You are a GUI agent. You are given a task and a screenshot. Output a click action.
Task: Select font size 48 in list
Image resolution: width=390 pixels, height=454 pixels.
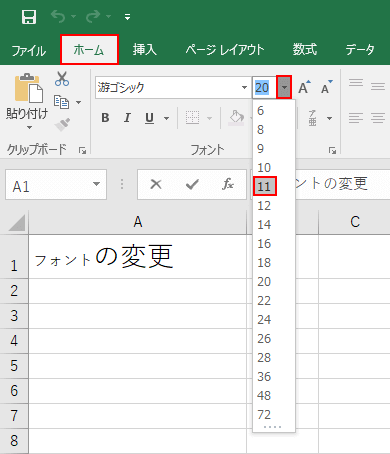[x=274, y=396]
